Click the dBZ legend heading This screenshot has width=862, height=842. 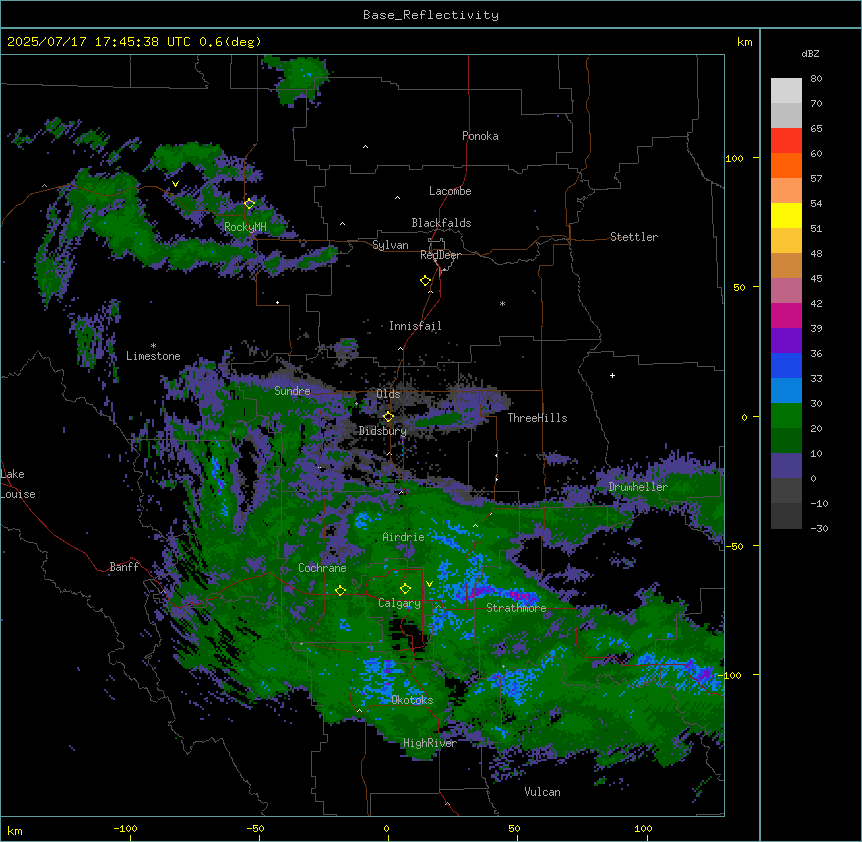pyautogui.click(x=810, y=54)
